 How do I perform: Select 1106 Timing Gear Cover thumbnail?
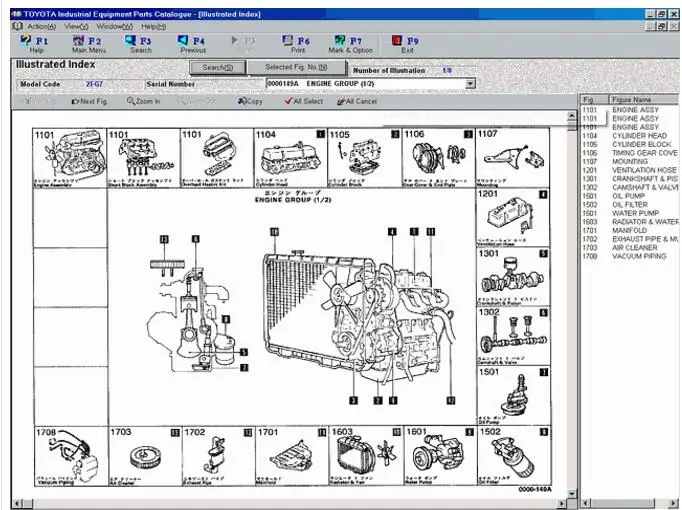pos(438,158)
